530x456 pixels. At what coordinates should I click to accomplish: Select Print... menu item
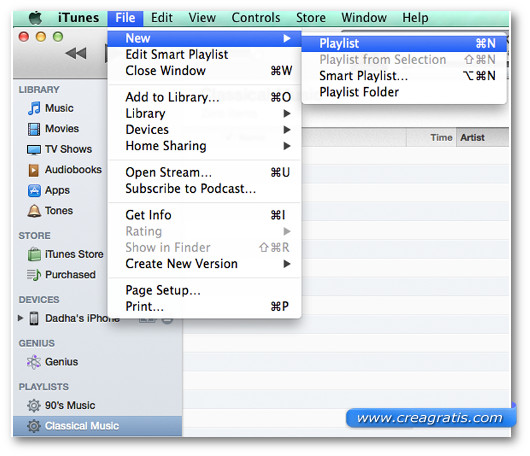[205, 307]
